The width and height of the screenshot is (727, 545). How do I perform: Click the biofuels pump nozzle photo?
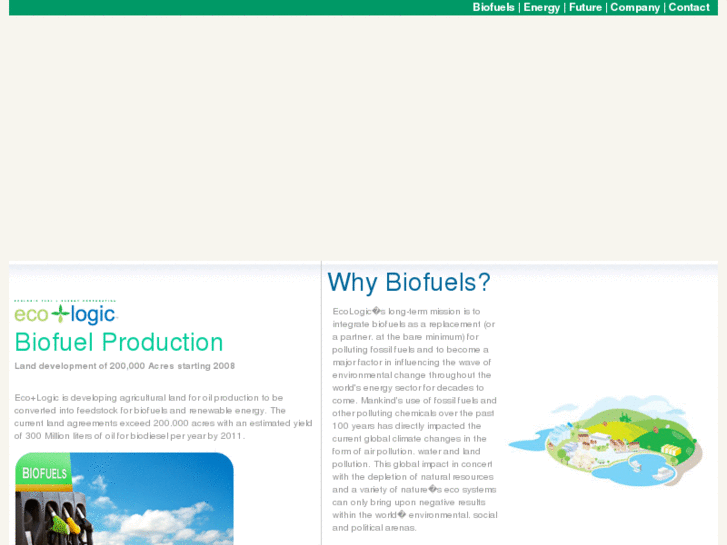point(124,499)
